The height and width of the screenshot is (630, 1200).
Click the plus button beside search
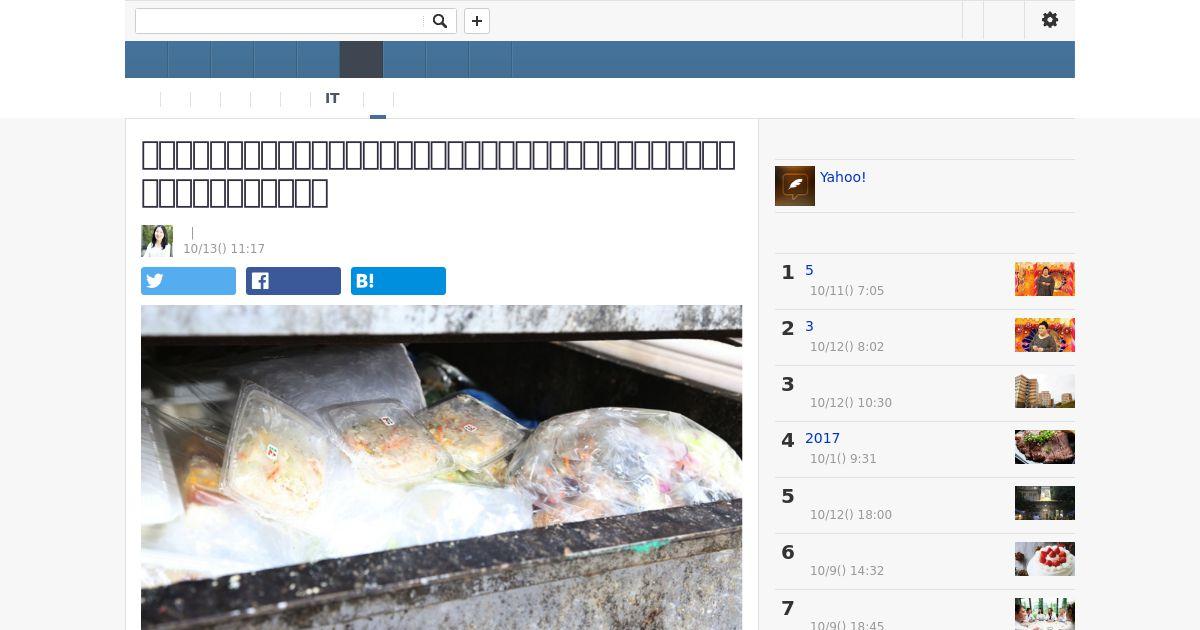(x=477, y=21)
